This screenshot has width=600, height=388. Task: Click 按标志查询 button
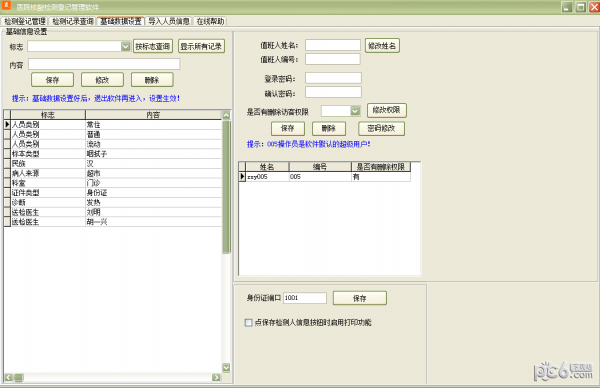point(153,46)
